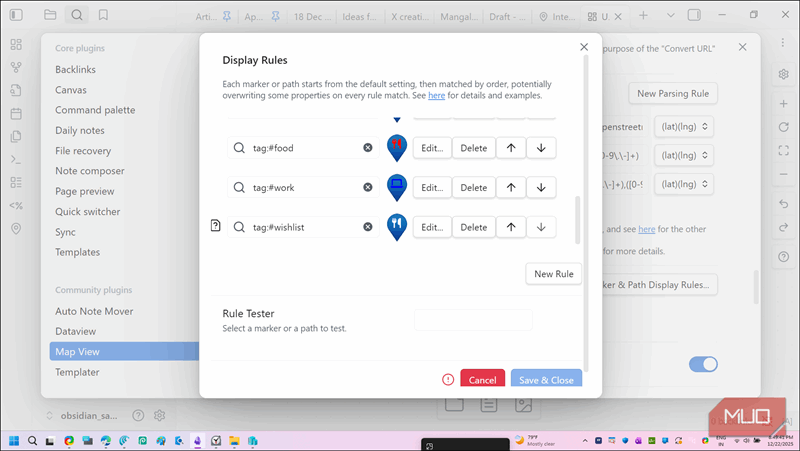Image resolution: width=800 pixels, height=451 pixels.
Task: Click the New Rule button
Action: [553, 274]
